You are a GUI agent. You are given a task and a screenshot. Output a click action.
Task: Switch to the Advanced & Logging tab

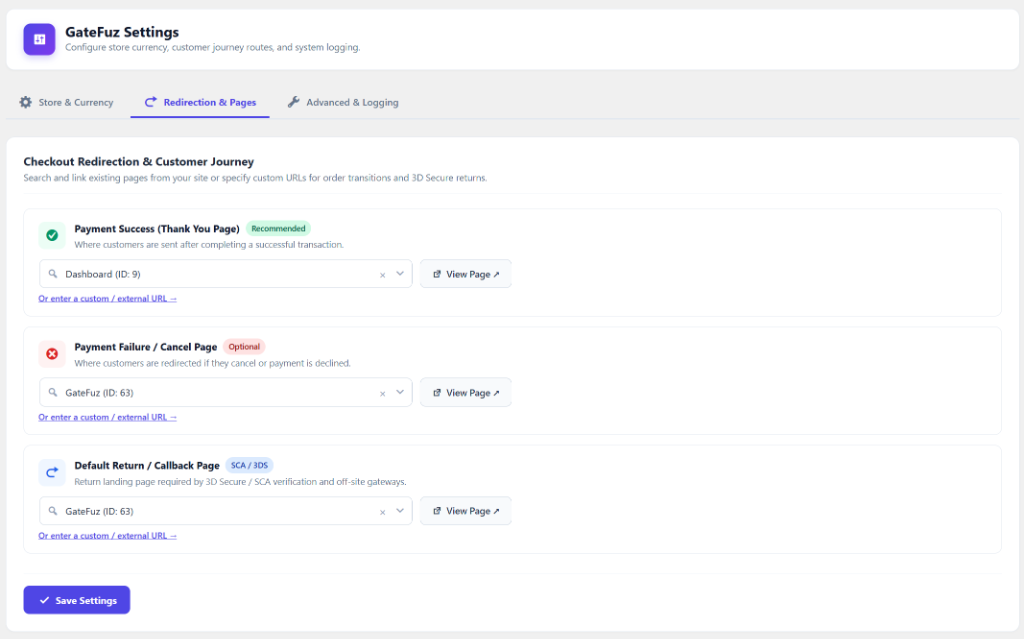pyautogui.click(x=343, y=103)
